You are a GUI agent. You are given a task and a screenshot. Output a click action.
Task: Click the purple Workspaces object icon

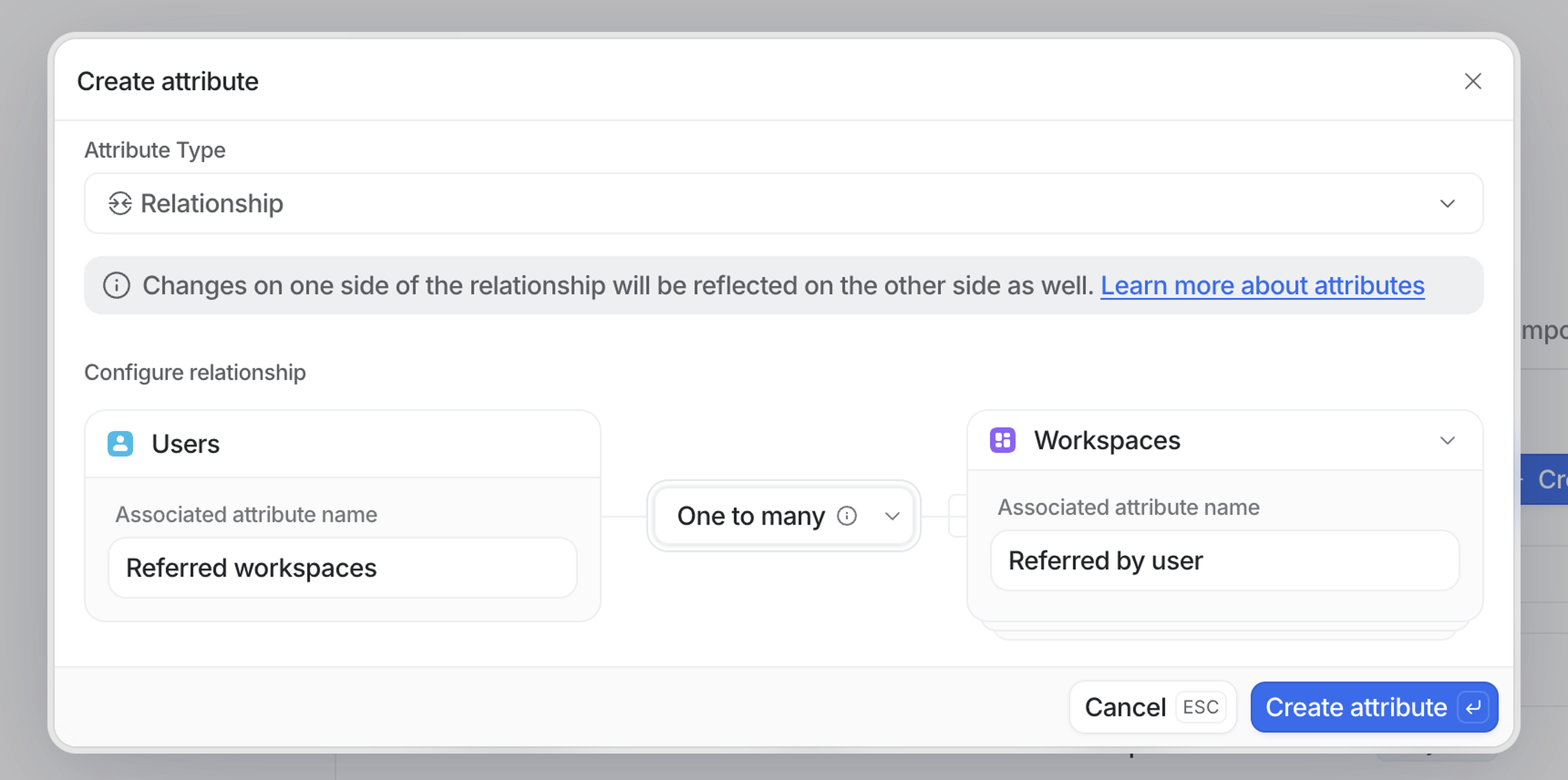[x=1002, y=440]
